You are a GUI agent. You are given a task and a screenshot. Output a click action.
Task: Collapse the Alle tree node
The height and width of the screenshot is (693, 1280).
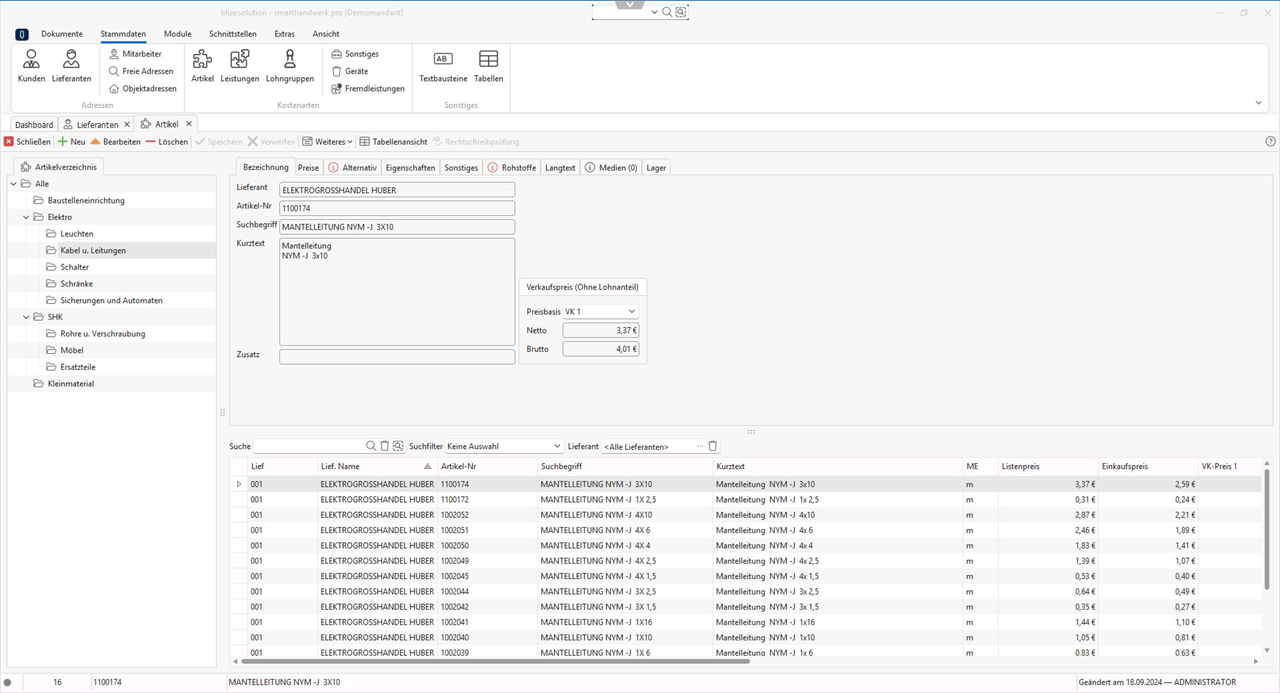tap(14, 184)
